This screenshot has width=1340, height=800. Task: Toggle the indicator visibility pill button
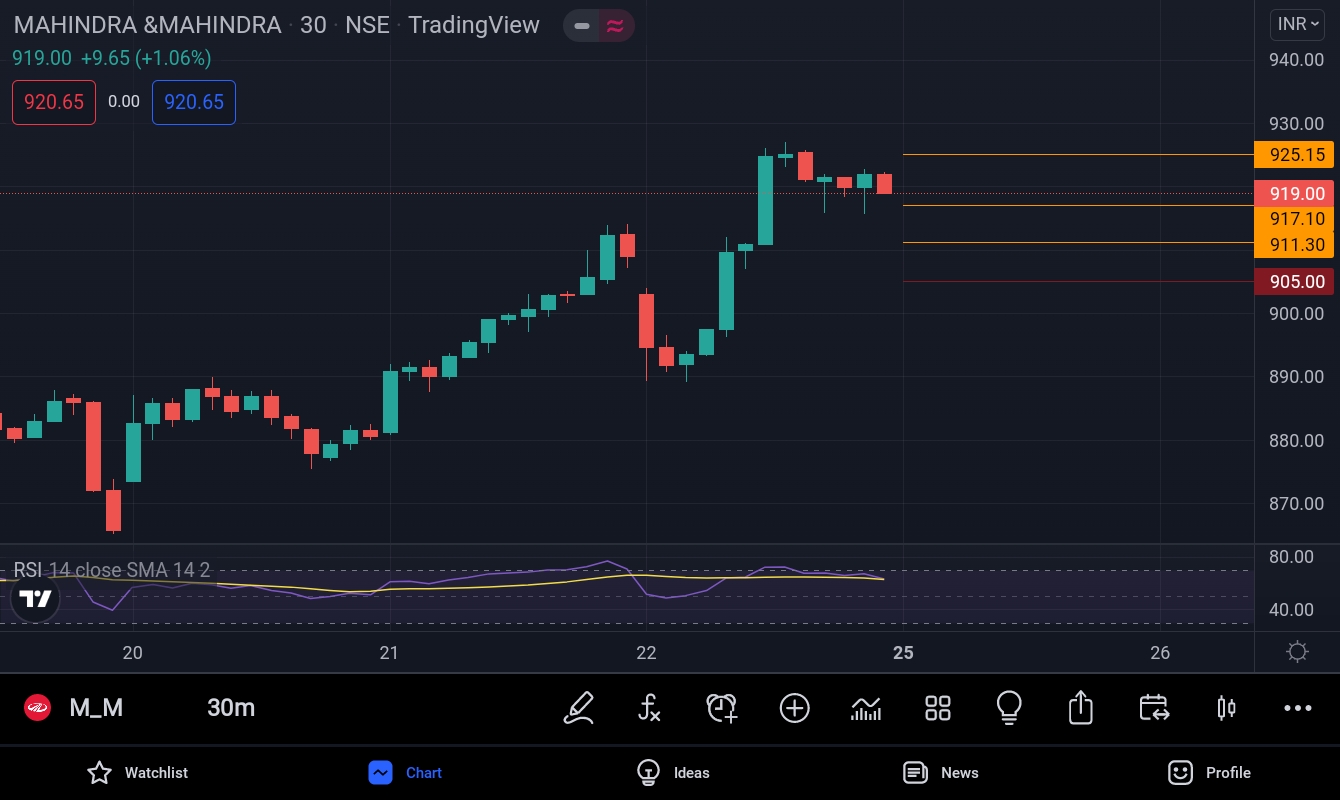[x=598, y=26]
